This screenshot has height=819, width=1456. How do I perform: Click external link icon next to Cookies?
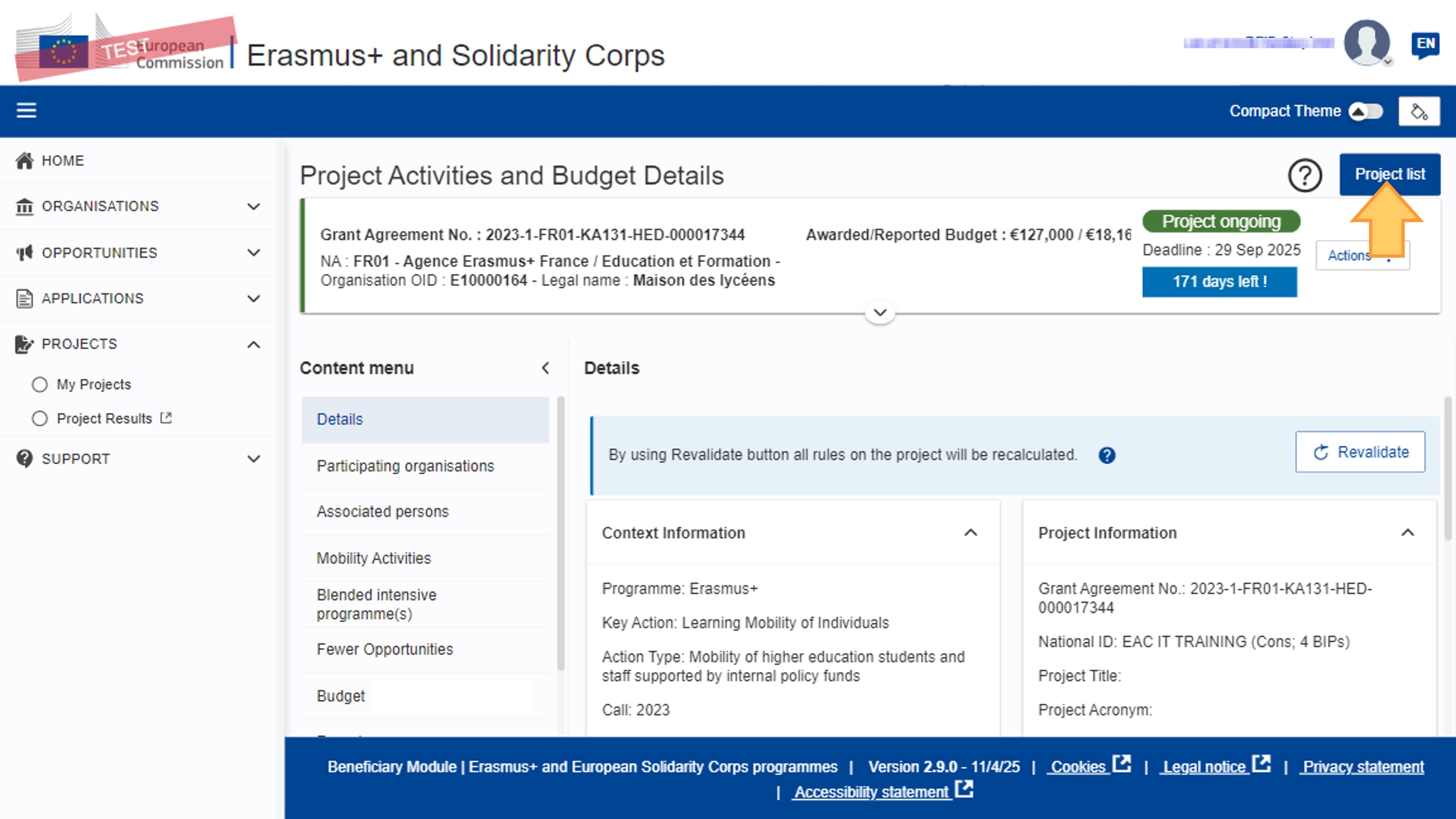pos(1121,763)
